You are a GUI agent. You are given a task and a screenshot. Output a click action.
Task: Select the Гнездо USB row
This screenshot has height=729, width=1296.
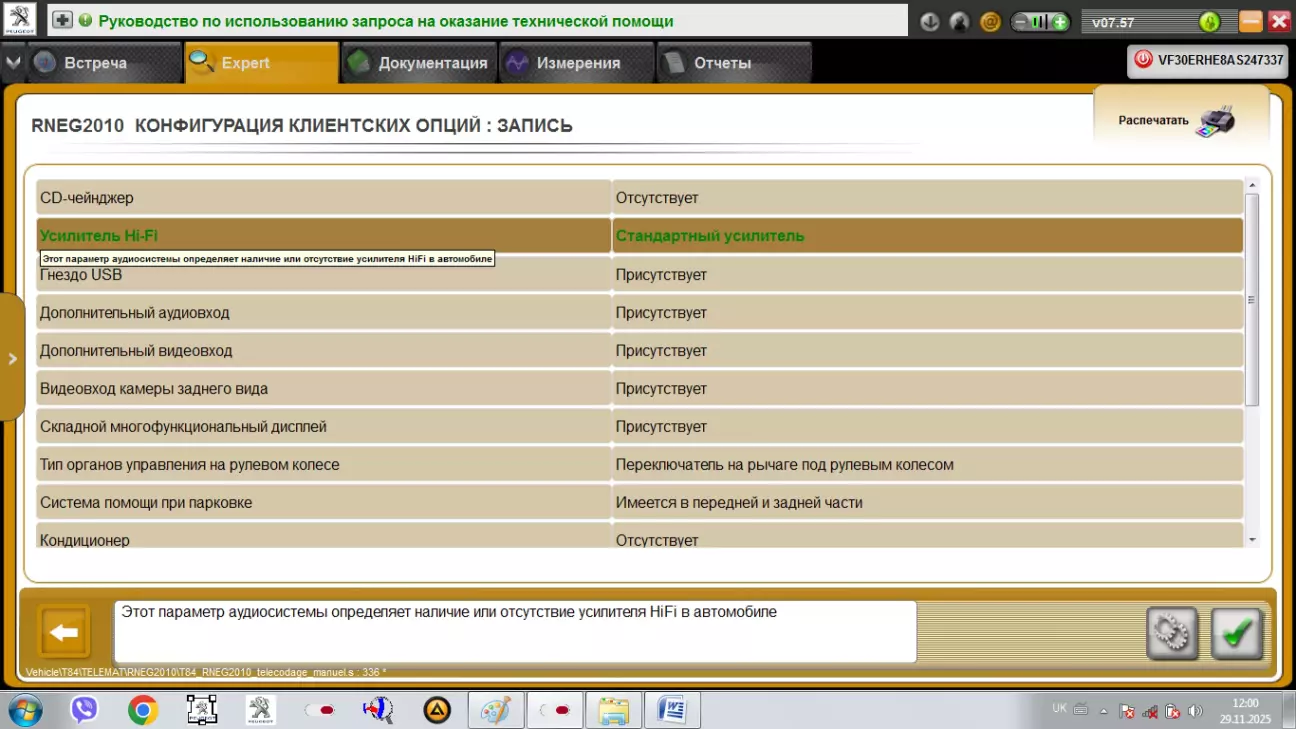323,275
